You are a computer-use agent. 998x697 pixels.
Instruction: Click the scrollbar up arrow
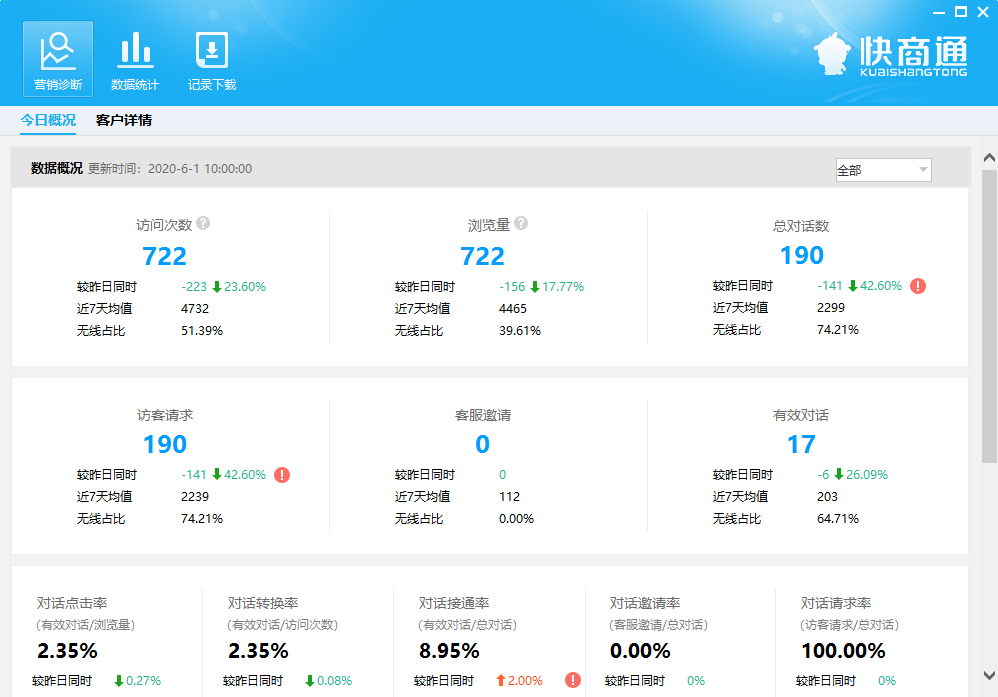coord(989,159)
